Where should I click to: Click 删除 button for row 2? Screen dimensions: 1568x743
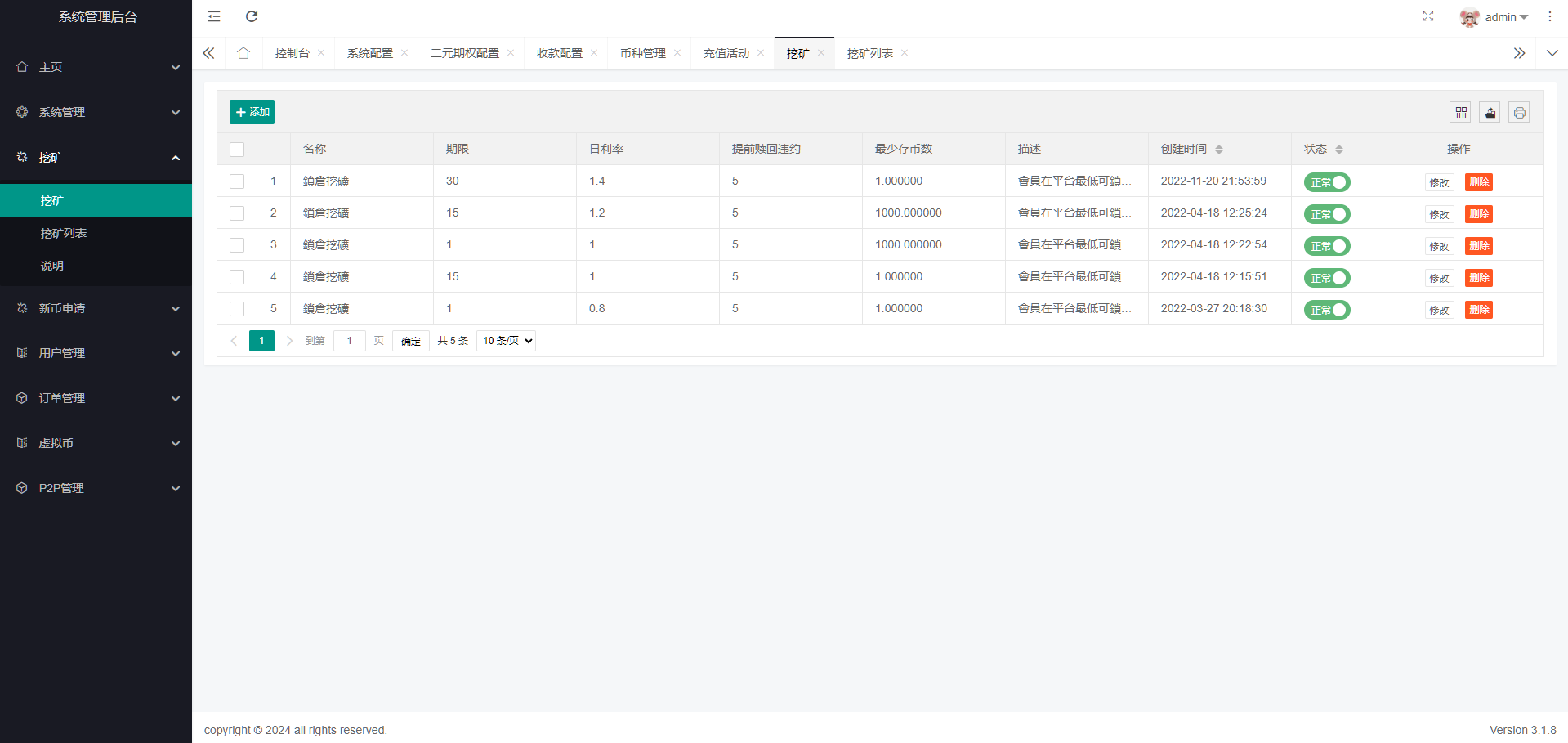click(1478, 214)
